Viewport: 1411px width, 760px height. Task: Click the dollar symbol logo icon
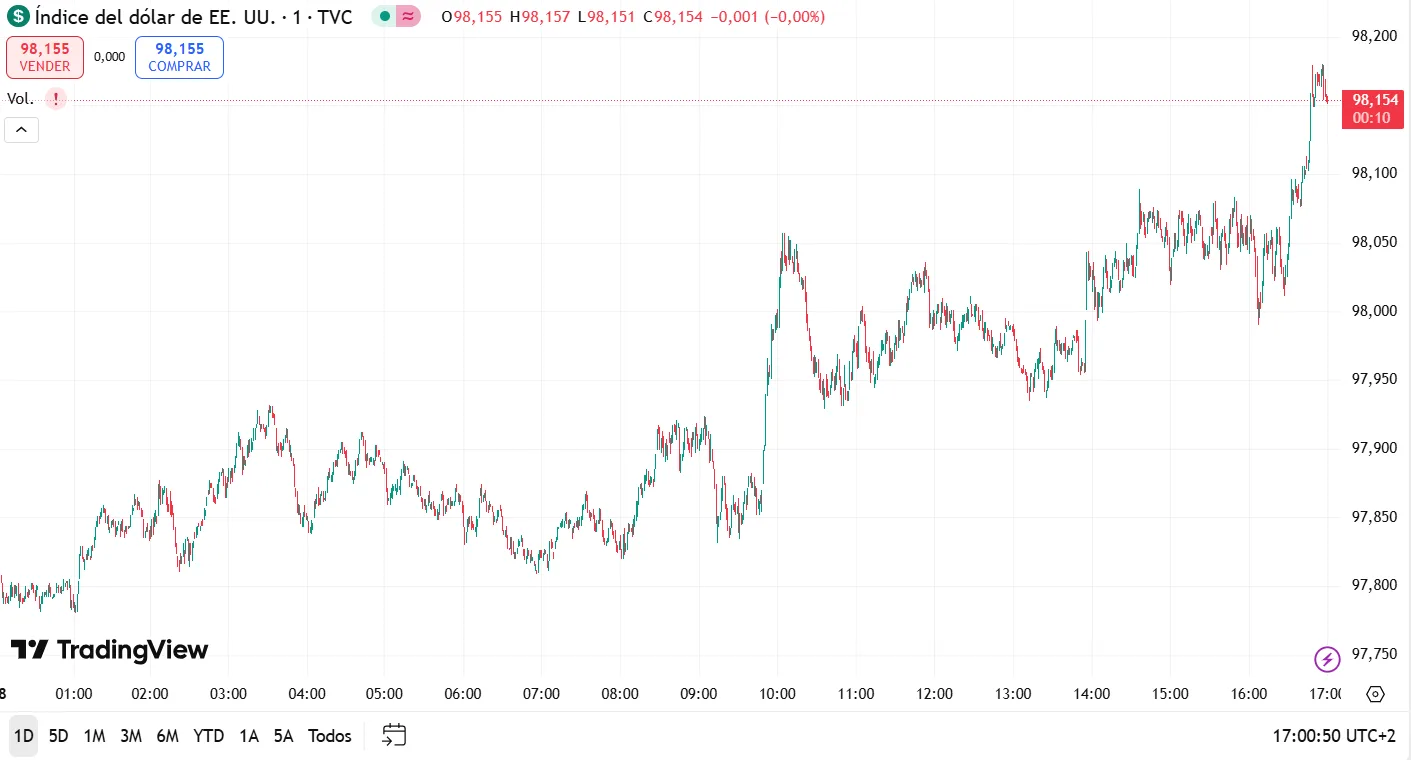(x=18, y=17)
